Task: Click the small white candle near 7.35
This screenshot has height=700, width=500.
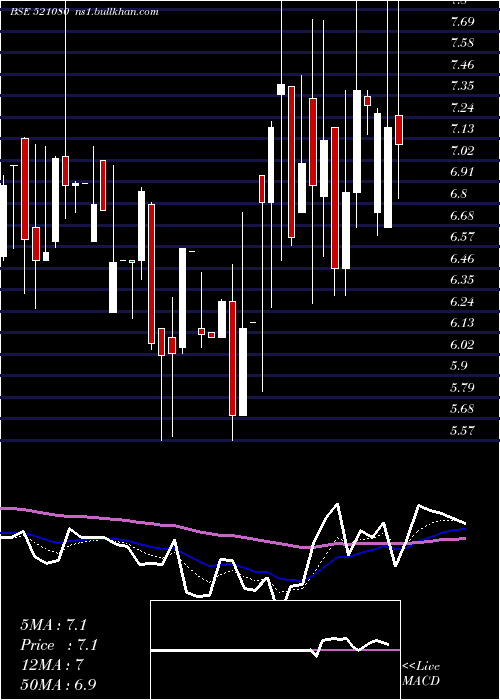Action: coord(281,89)
